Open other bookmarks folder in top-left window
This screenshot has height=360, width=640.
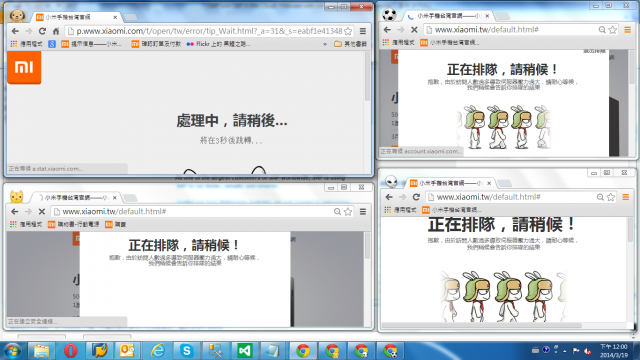pyautogui.click(x=350, y=44)
